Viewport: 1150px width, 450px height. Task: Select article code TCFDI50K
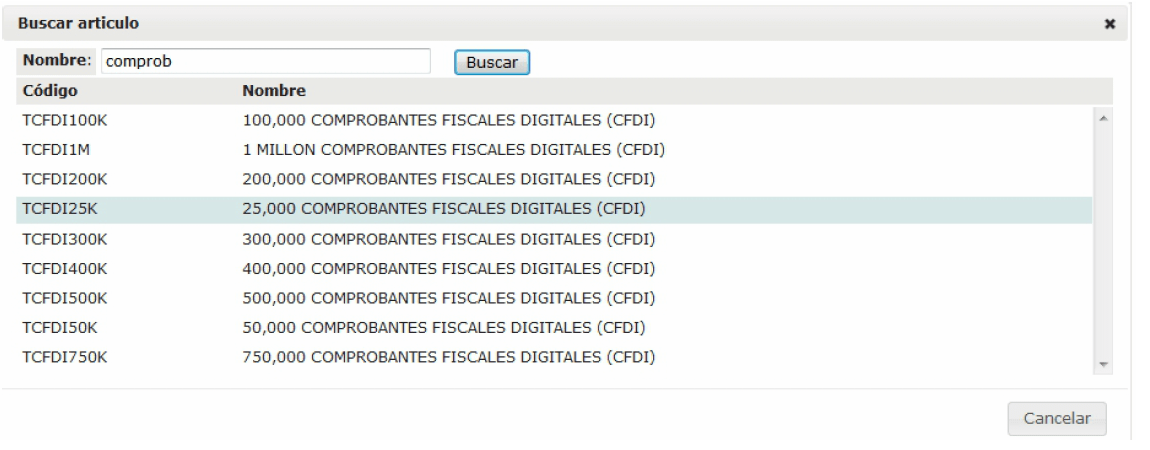click(x=59, y=327)
